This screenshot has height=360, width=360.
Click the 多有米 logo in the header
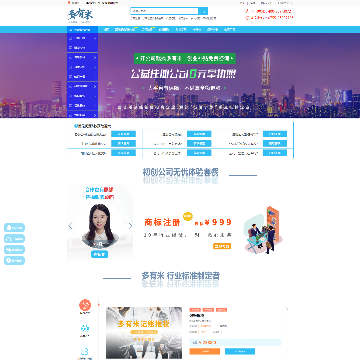click(x=80, y=15)
